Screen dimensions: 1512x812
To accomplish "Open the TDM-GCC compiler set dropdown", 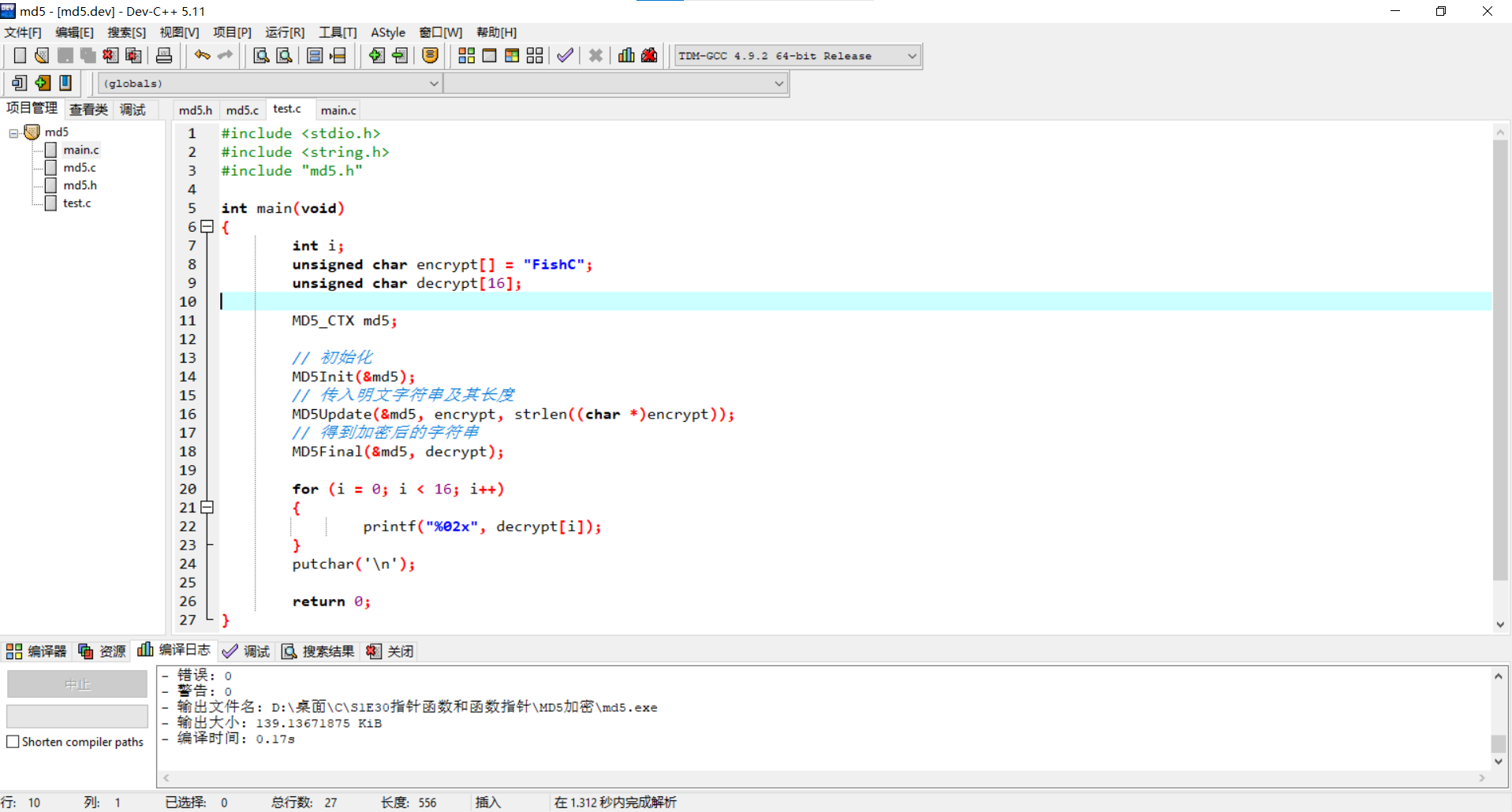I will pyautogui.click(x=913, y=56).
